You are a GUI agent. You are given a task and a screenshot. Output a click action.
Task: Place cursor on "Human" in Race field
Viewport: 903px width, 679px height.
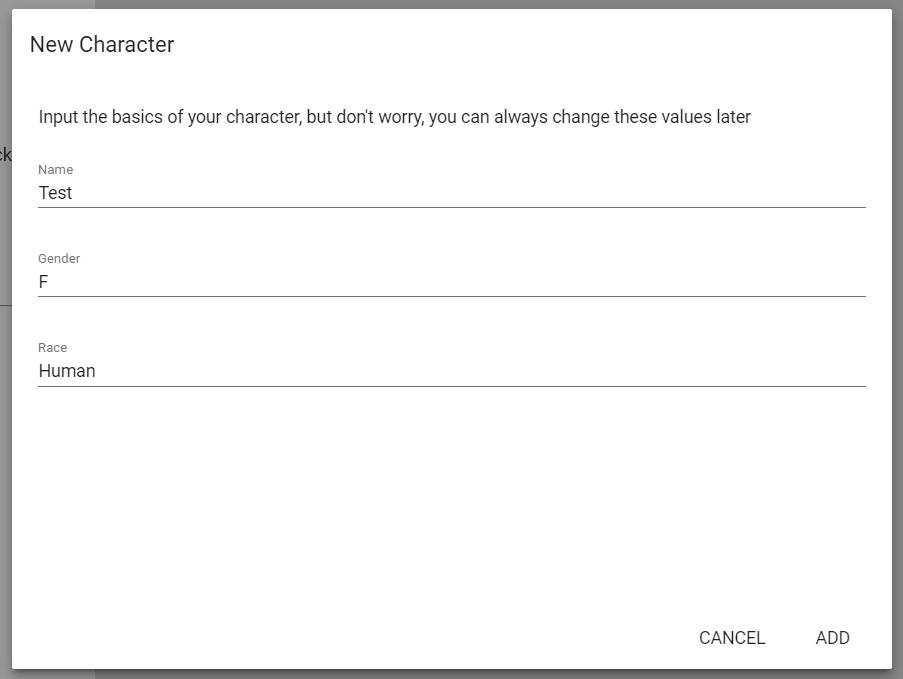click(x=67, y=371)
